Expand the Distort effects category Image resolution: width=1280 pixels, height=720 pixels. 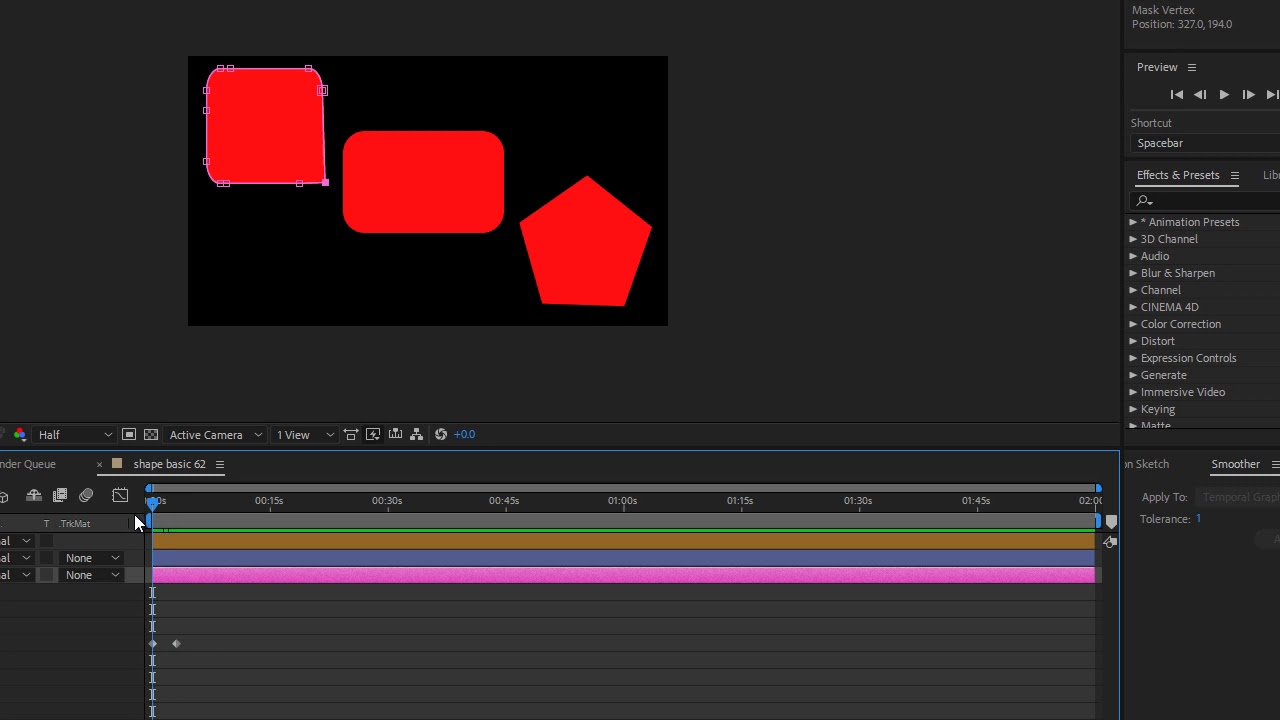point(1133,341)
